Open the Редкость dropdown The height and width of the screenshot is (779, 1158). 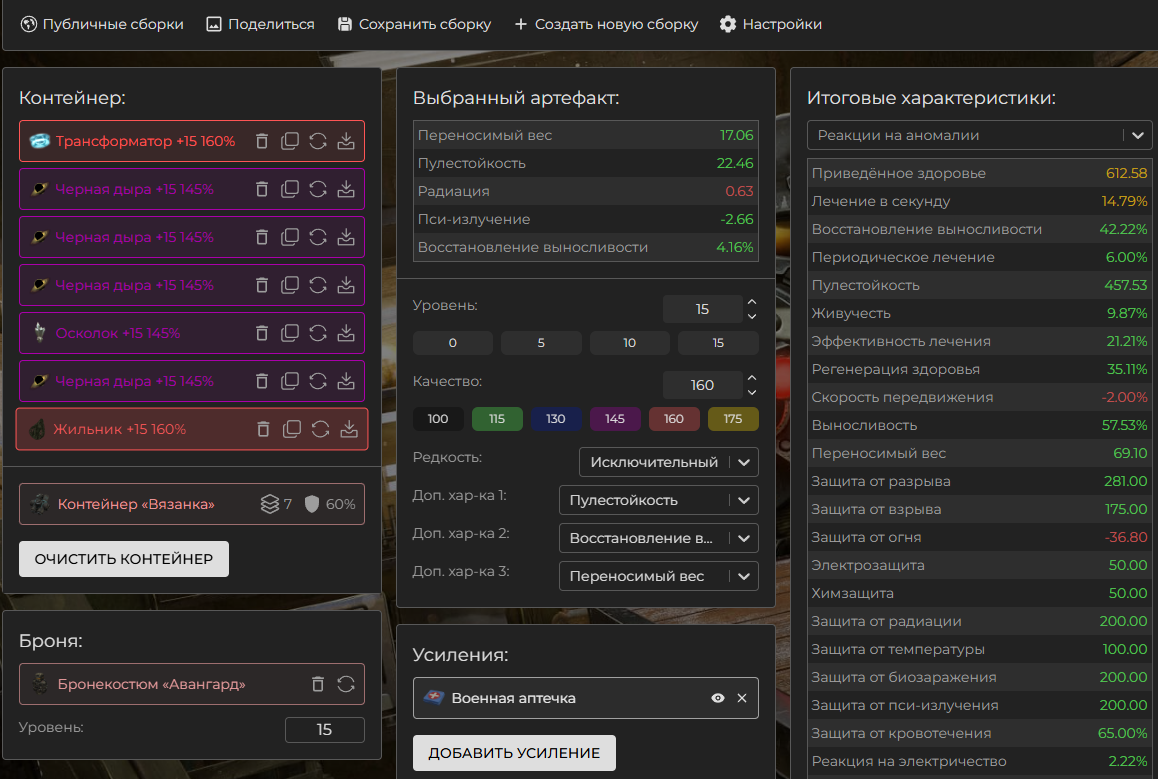pos(668,462)
